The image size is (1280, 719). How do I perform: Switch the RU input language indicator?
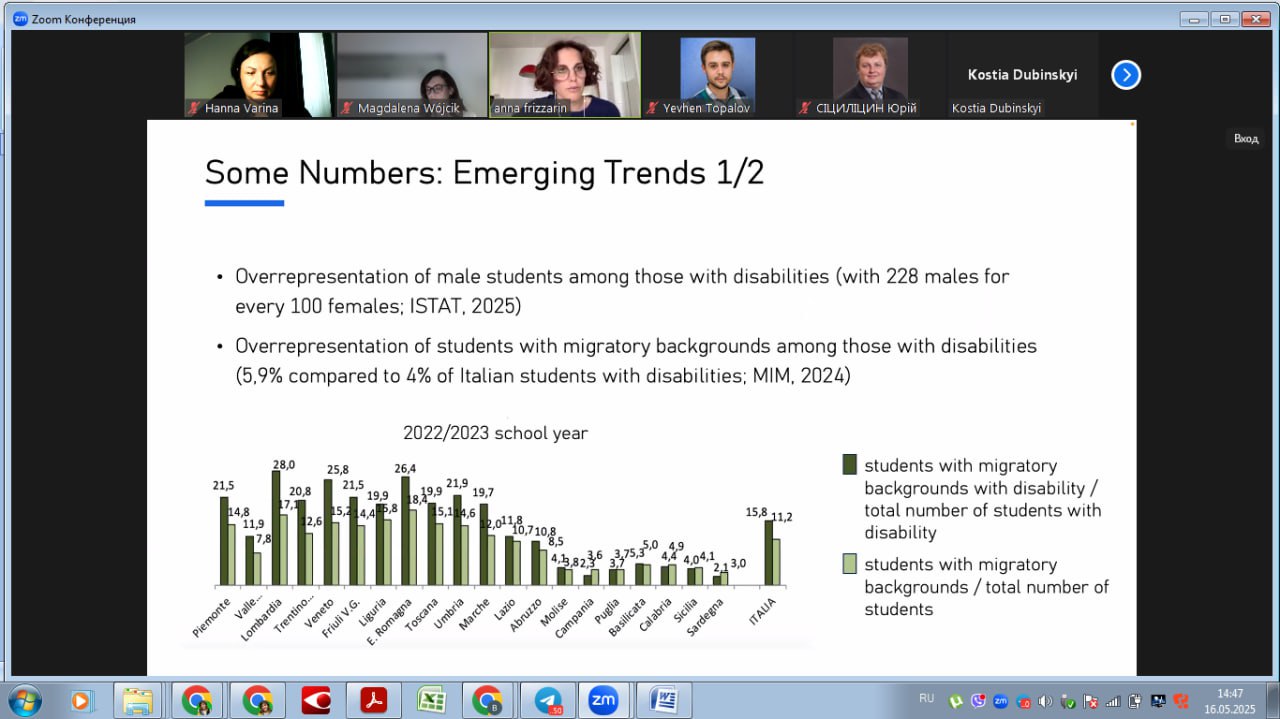926,698
